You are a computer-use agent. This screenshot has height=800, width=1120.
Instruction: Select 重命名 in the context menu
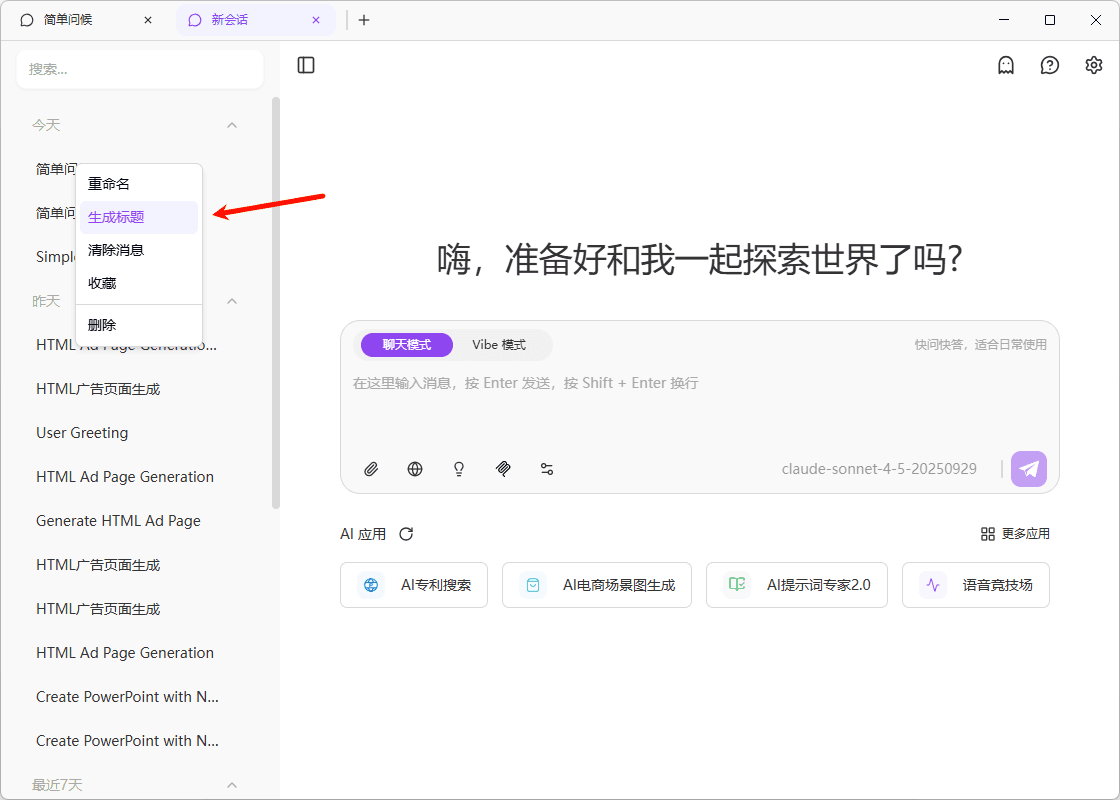(x=139, y=184)
